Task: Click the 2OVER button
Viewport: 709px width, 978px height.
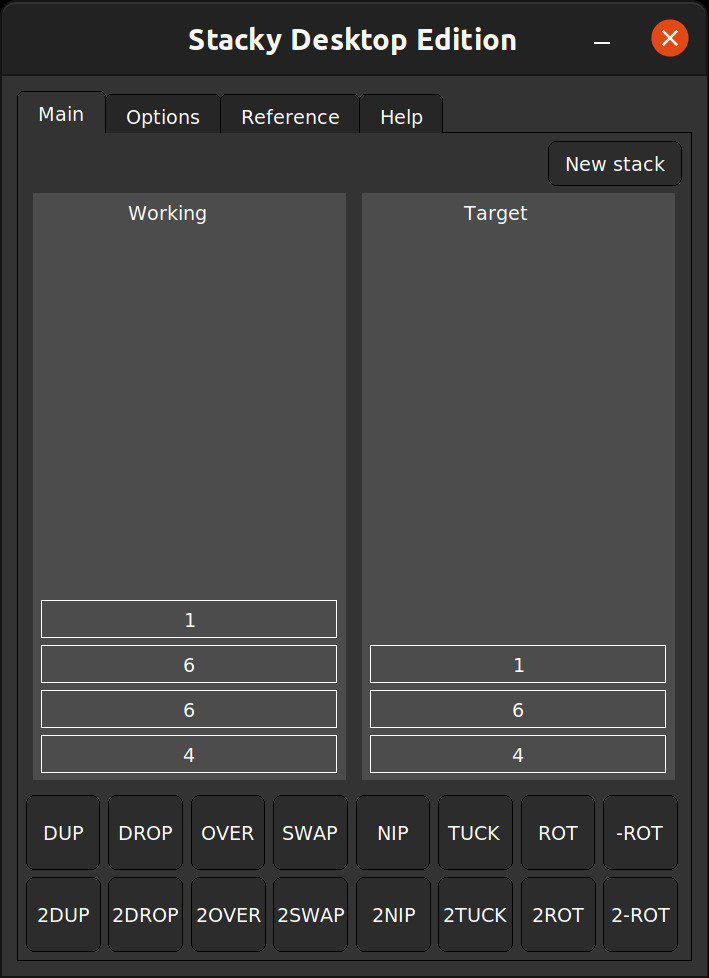Action: point(227,914)
